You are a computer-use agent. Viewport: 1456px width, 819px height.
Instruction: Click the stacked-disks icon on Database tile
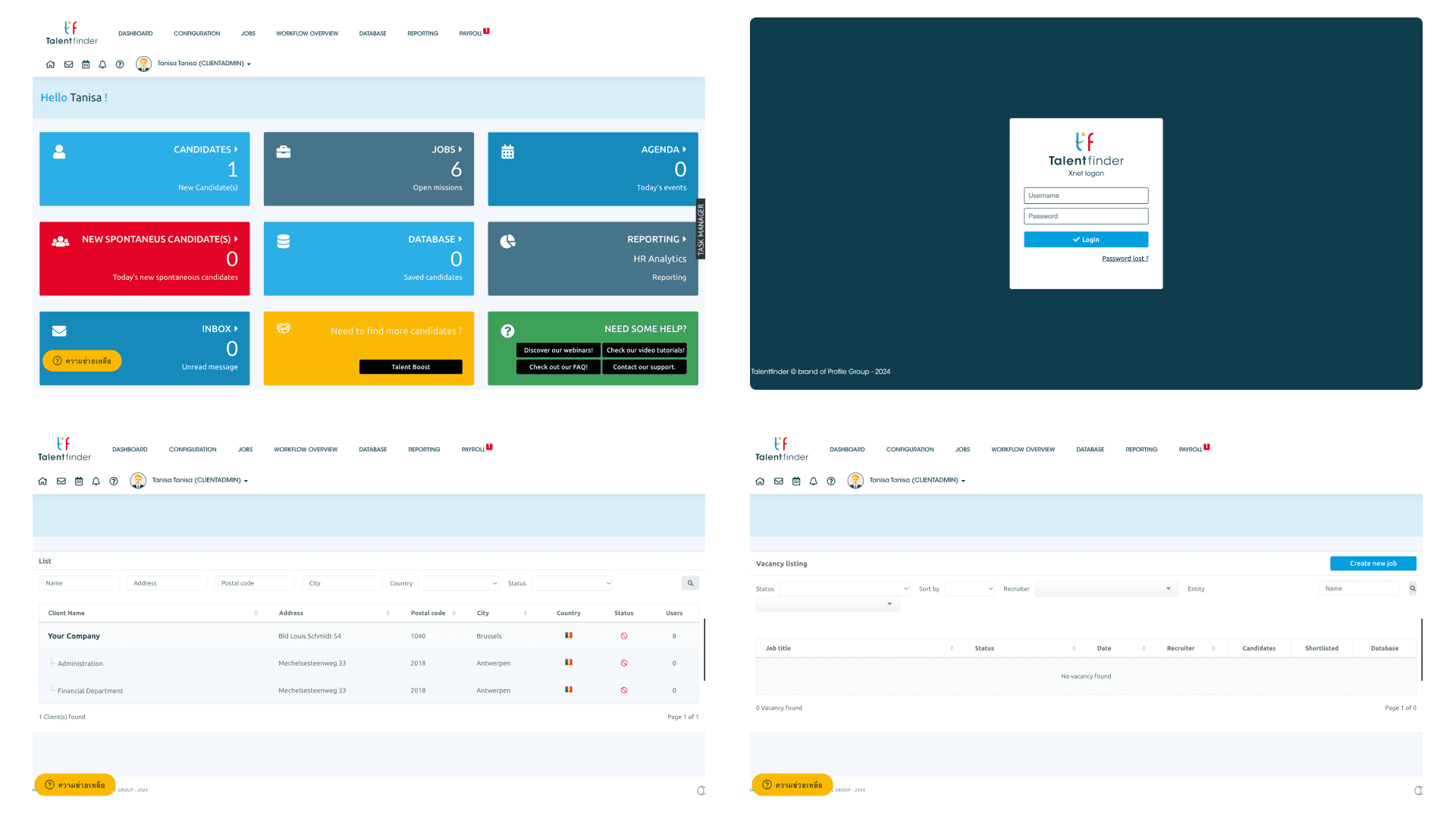(284, 241)
